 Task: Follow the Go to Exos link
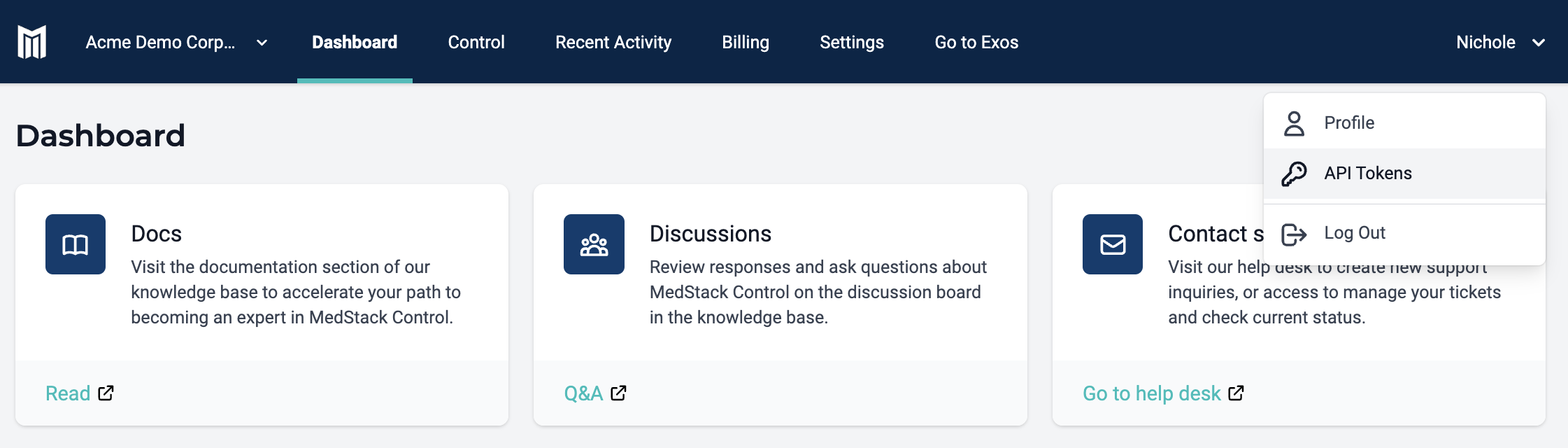976,42
